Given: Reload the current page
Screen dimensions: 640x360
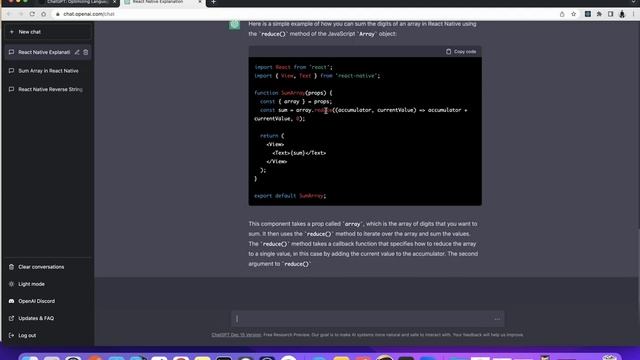Looking at the screenshot, I should (x=32, y=14).
